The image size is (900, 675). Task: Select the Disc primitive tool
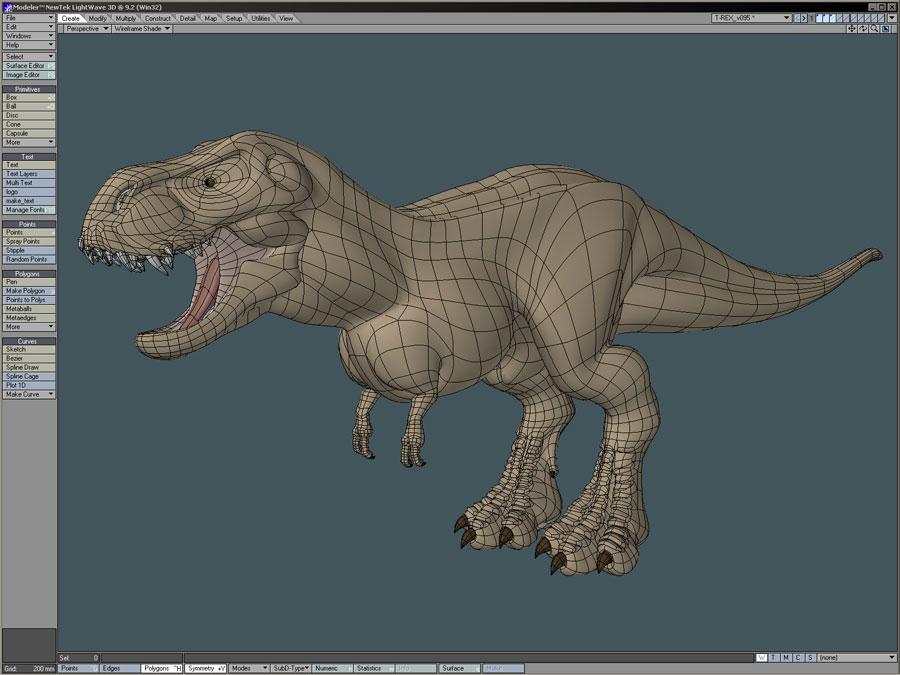coord(29,115)
